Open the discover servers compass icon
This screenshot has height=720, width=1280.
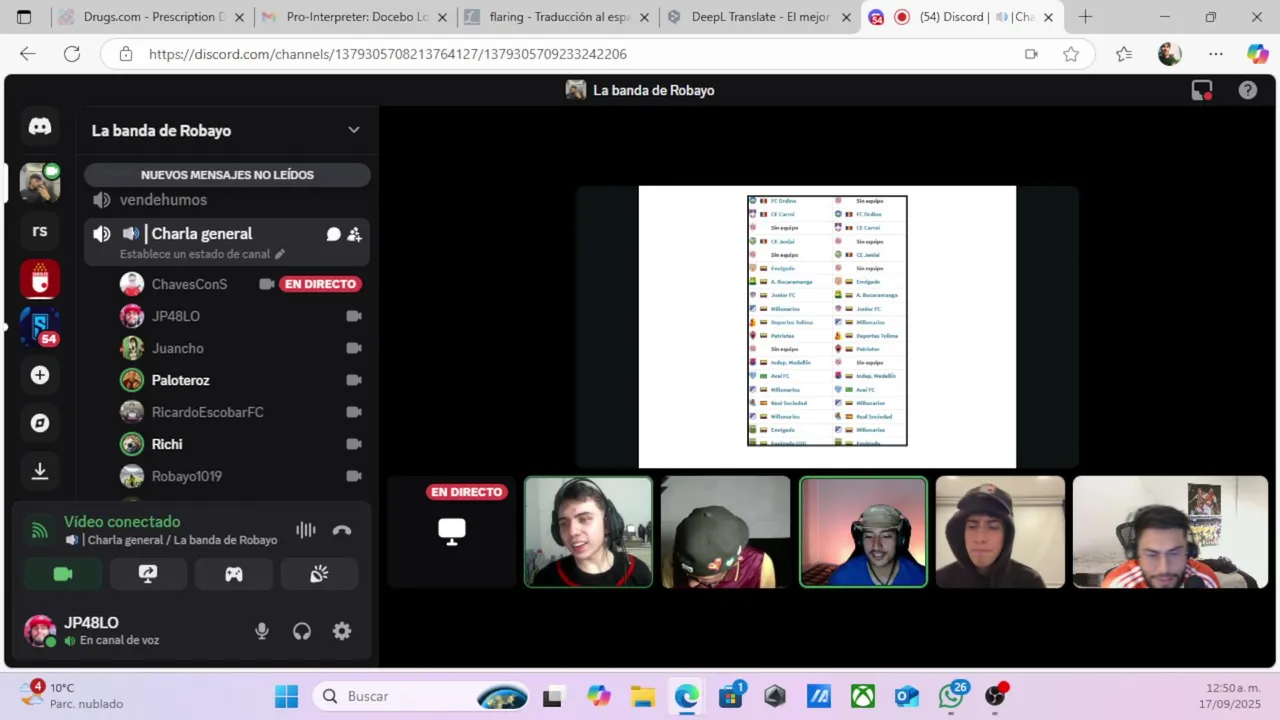tap(40, 423)
